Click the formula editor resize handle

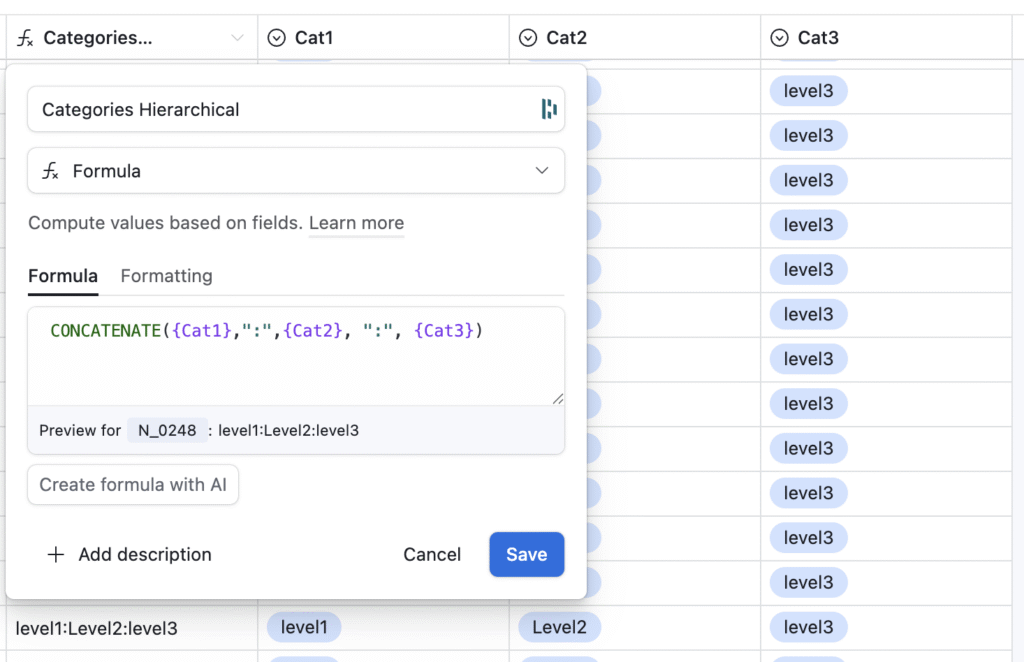[557, 398]
